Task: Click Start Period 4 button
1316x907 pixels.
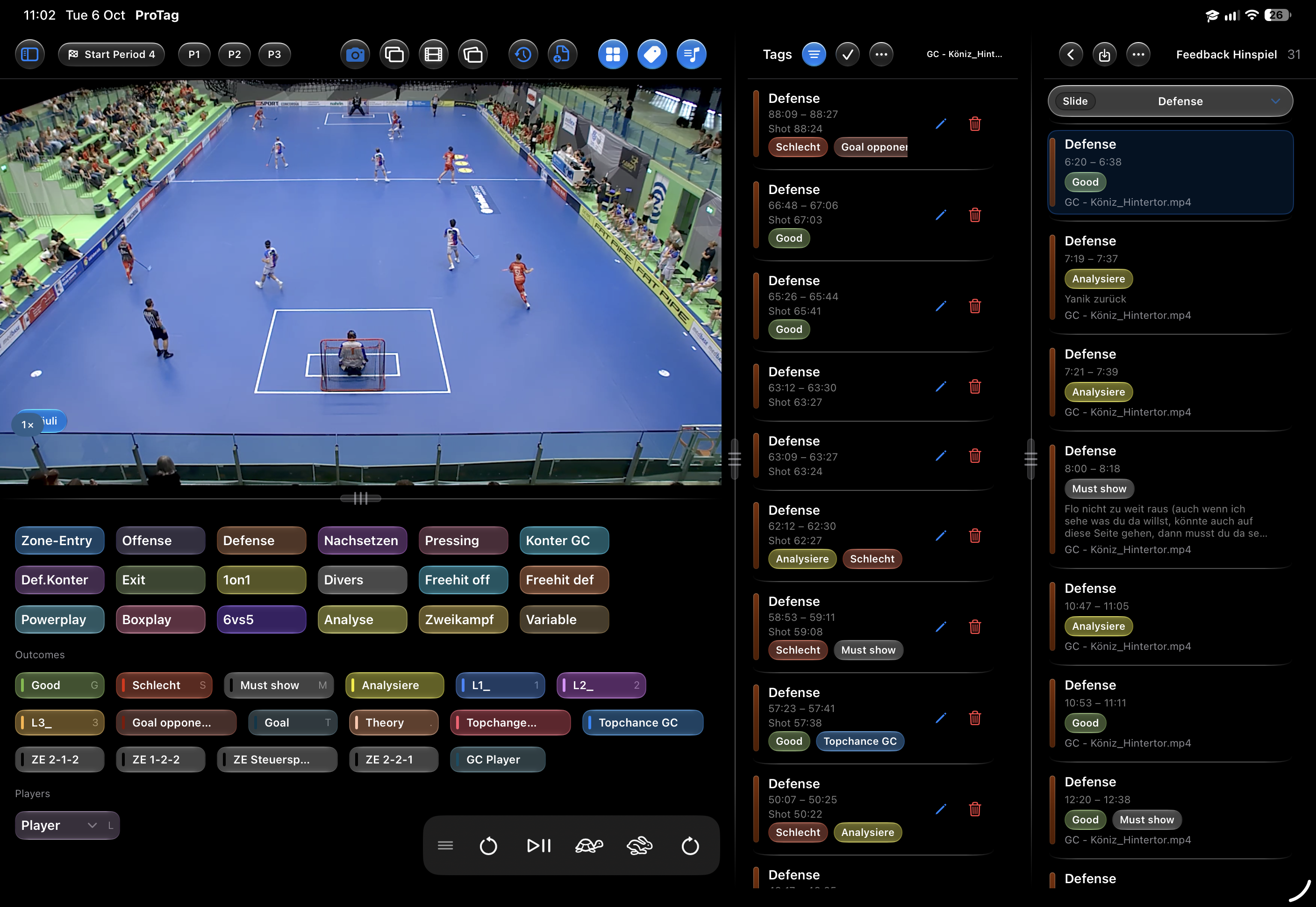Action: click(x=111, y=55)
